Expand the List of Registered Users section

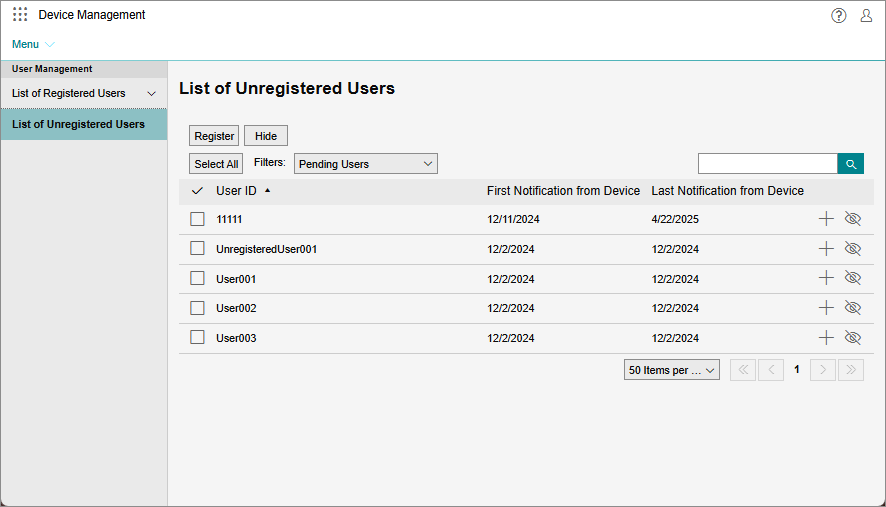click(84, 93)
